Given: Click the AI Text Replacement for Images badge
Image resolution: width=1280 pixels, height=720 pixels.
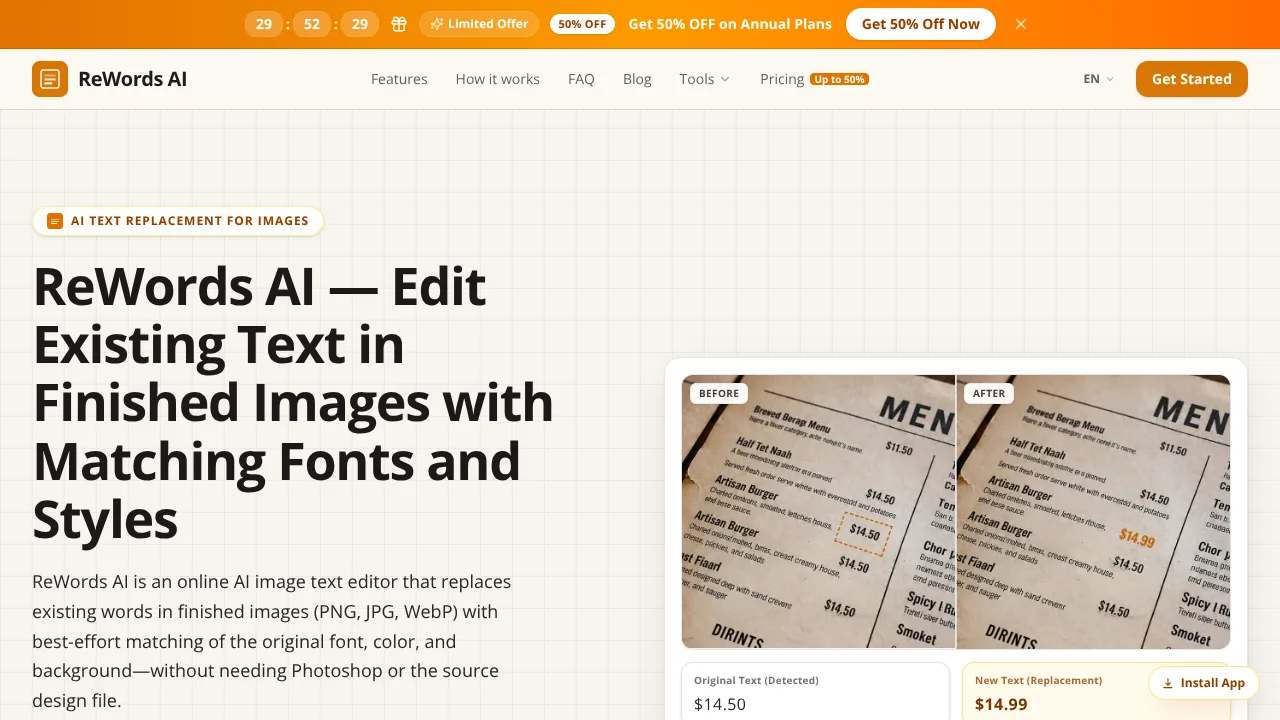Looking at the screenshot, I should click(x=178, y=221).
